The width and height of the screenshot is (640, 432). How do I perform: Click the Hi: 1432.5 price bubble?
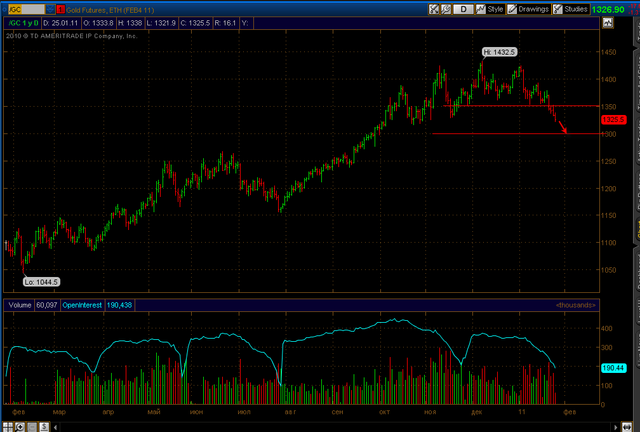(499, 52)
